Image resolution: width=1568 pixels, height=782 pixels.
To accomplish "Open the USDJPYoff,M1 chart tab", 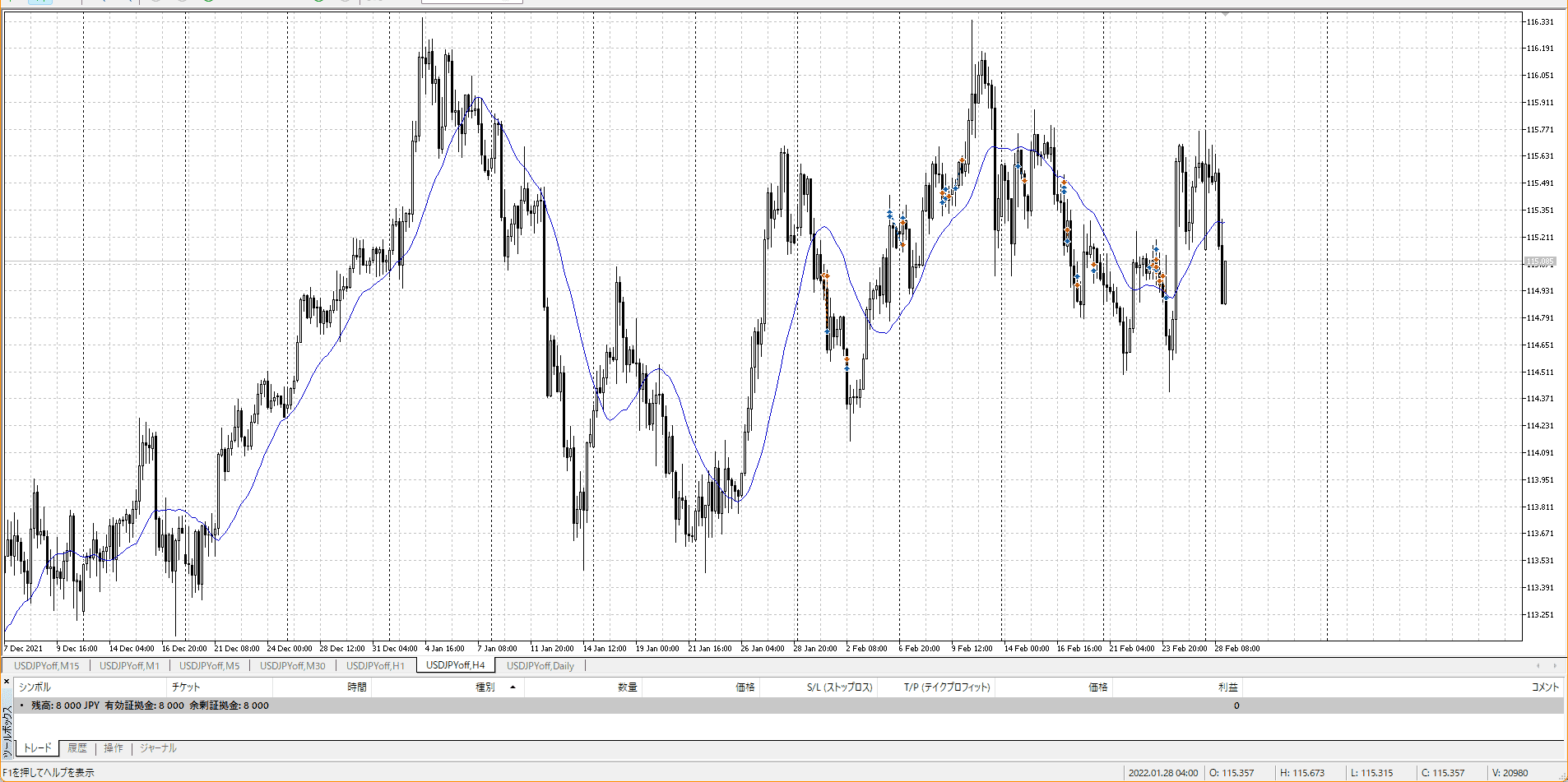I will click(x=129, y=666).
